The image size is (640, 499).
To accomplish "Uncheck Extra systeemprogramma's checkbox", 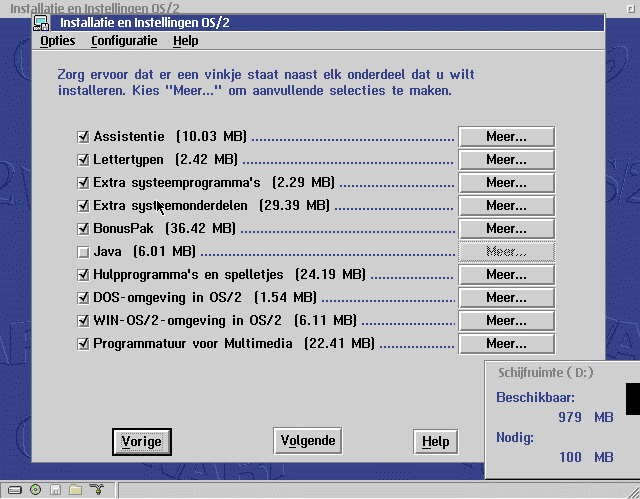I will pyautogui.click(x=83, y=183).
